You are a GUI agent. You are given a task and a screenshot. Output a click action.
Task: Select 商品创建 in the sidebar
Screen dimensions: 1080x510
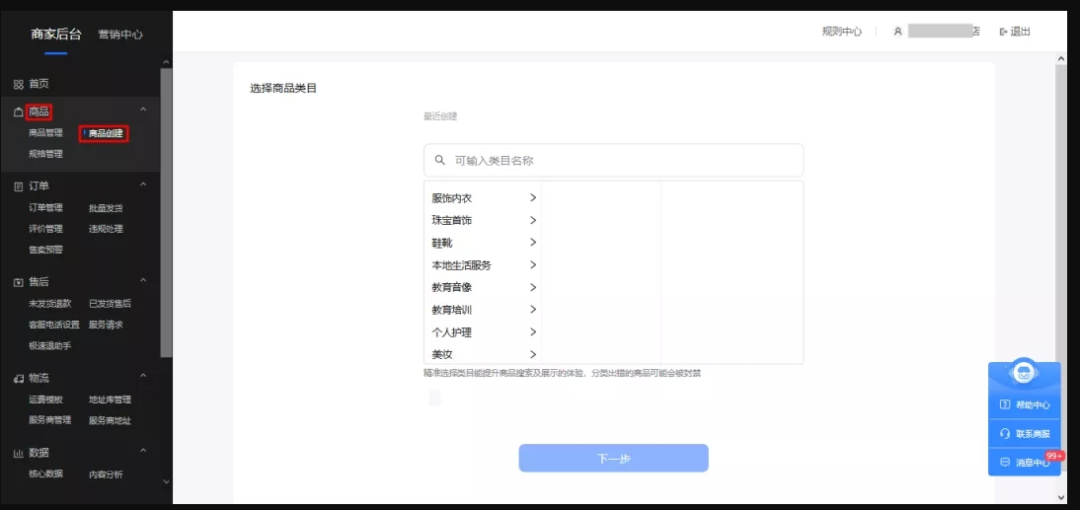coord(105,134)
